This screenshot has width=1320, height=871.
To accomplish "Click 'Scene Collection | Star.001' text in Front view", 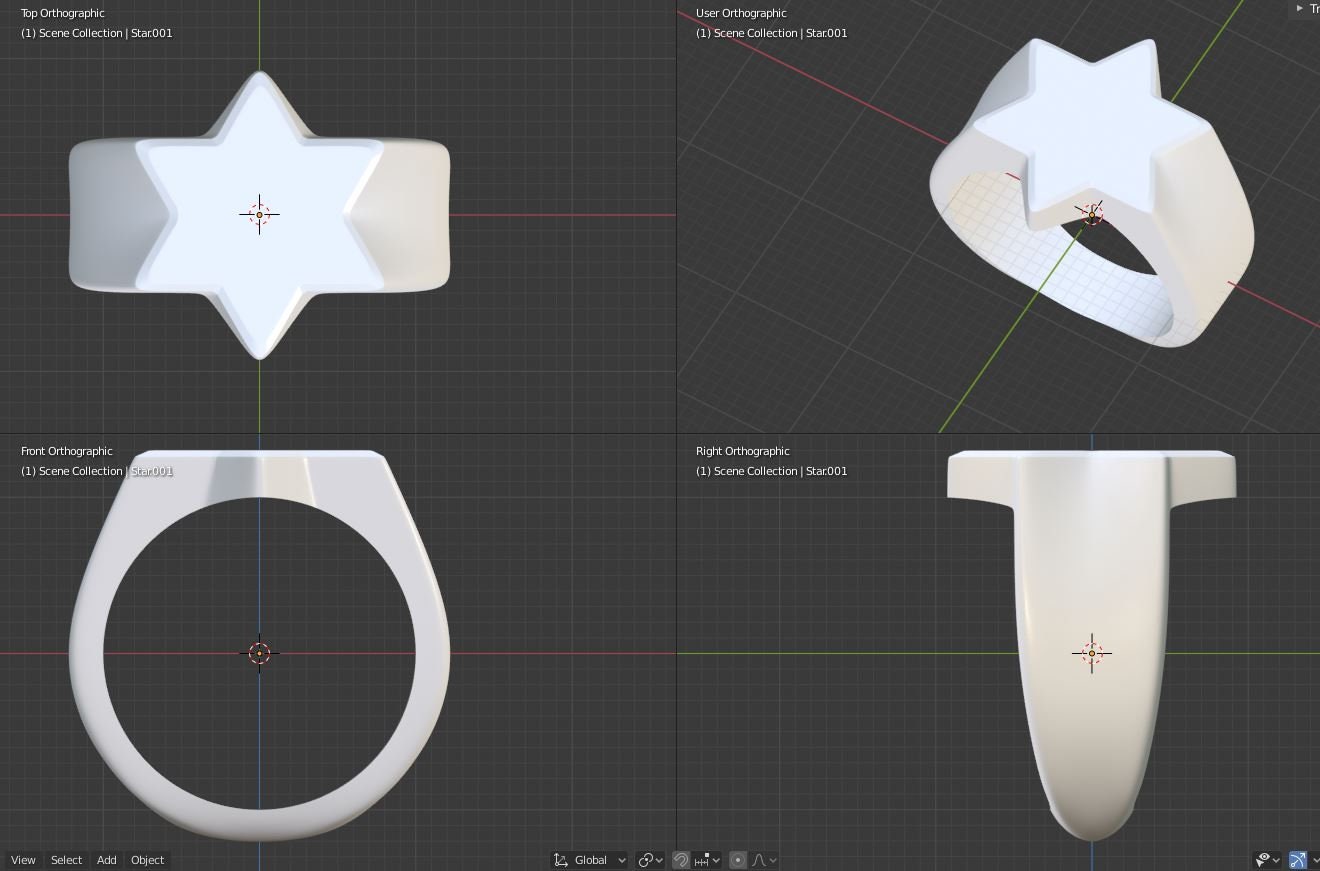I will pyautogui.click(x=105, y=471).
